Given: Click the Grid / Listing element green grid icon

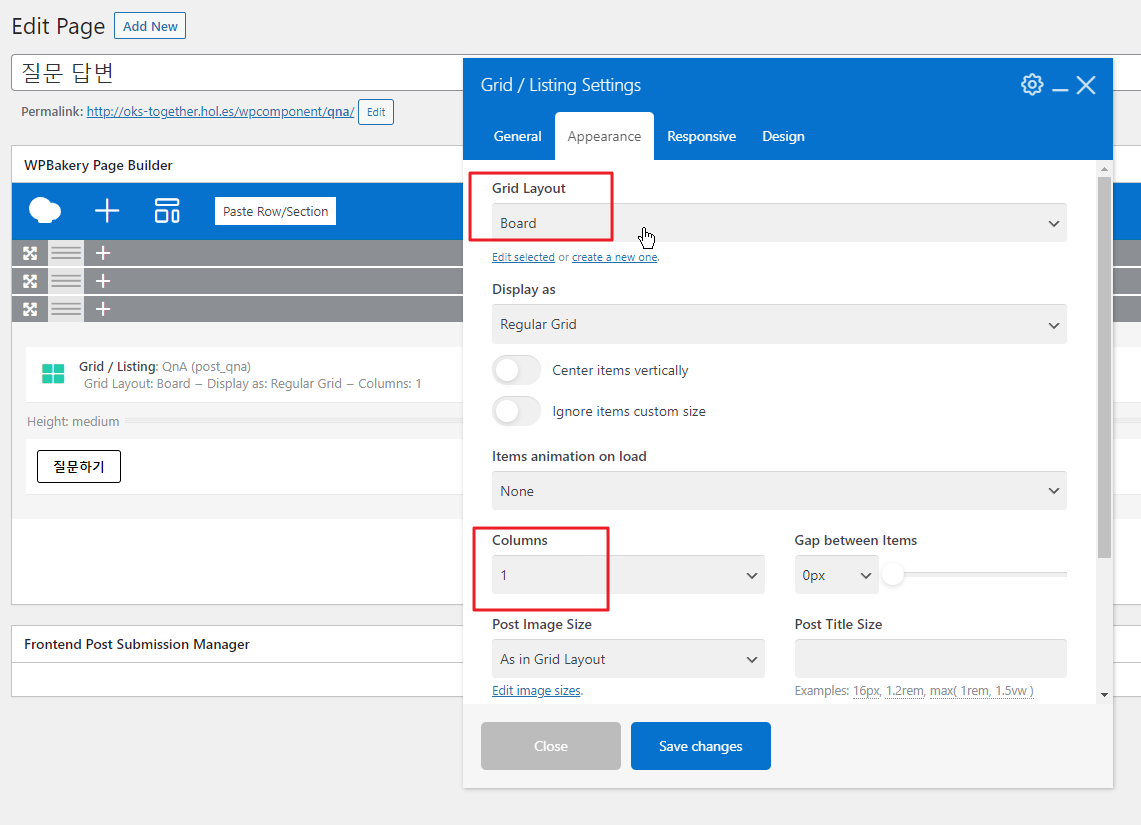Looking at the screenshot, I should point(53,374).
